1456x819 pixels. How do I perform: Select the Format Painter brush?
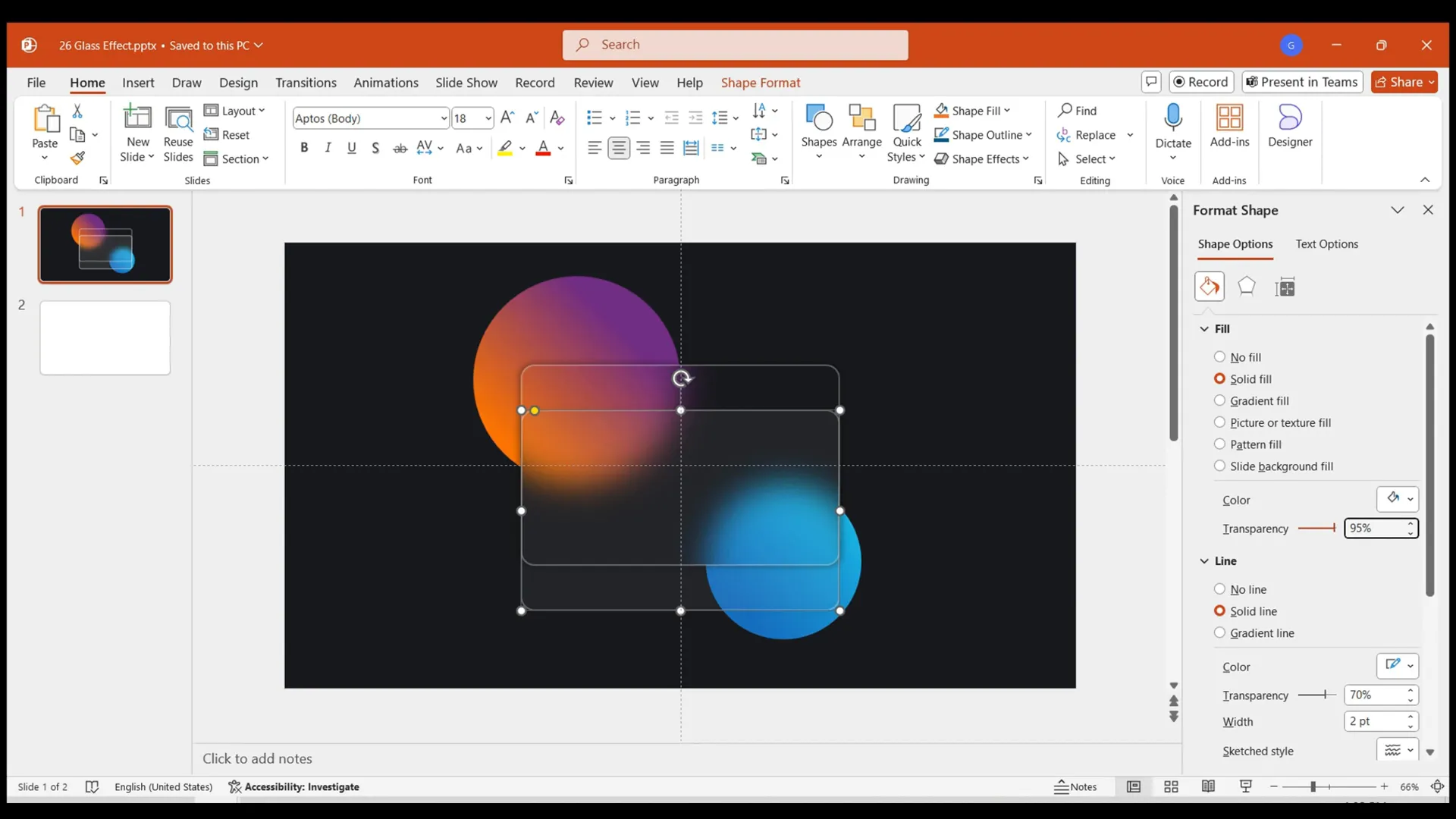click(77, 158)
